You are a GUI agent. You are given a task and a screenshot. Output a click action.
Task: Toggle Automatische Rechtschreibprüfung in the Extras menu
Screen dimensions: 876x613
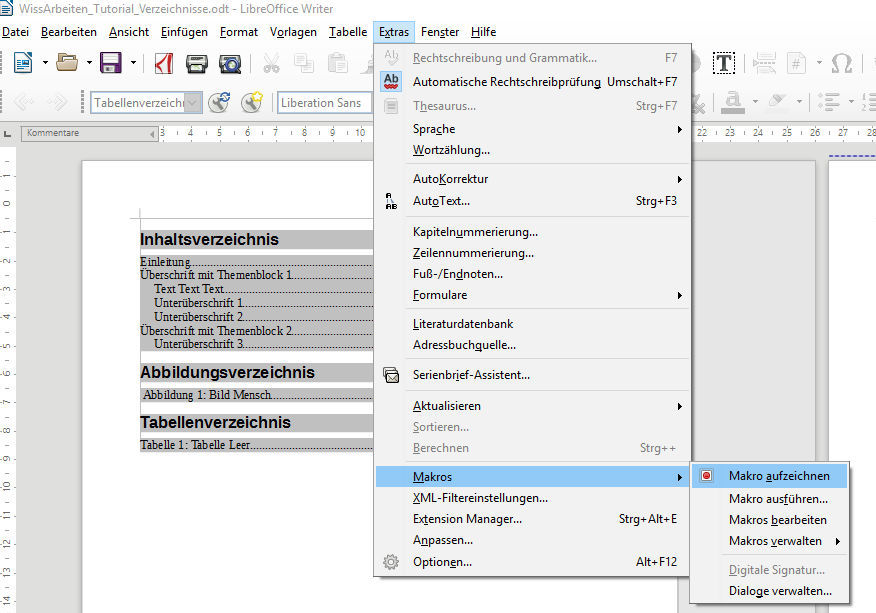pyautogui.click(x=533, y=82)
